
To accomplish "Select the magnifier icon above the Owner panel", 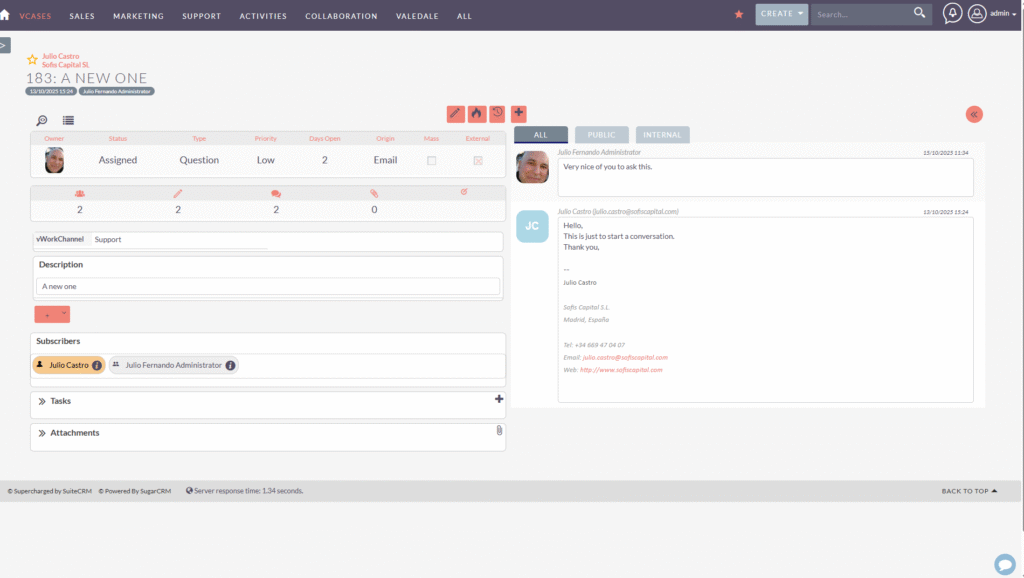I will pos(41,119).
